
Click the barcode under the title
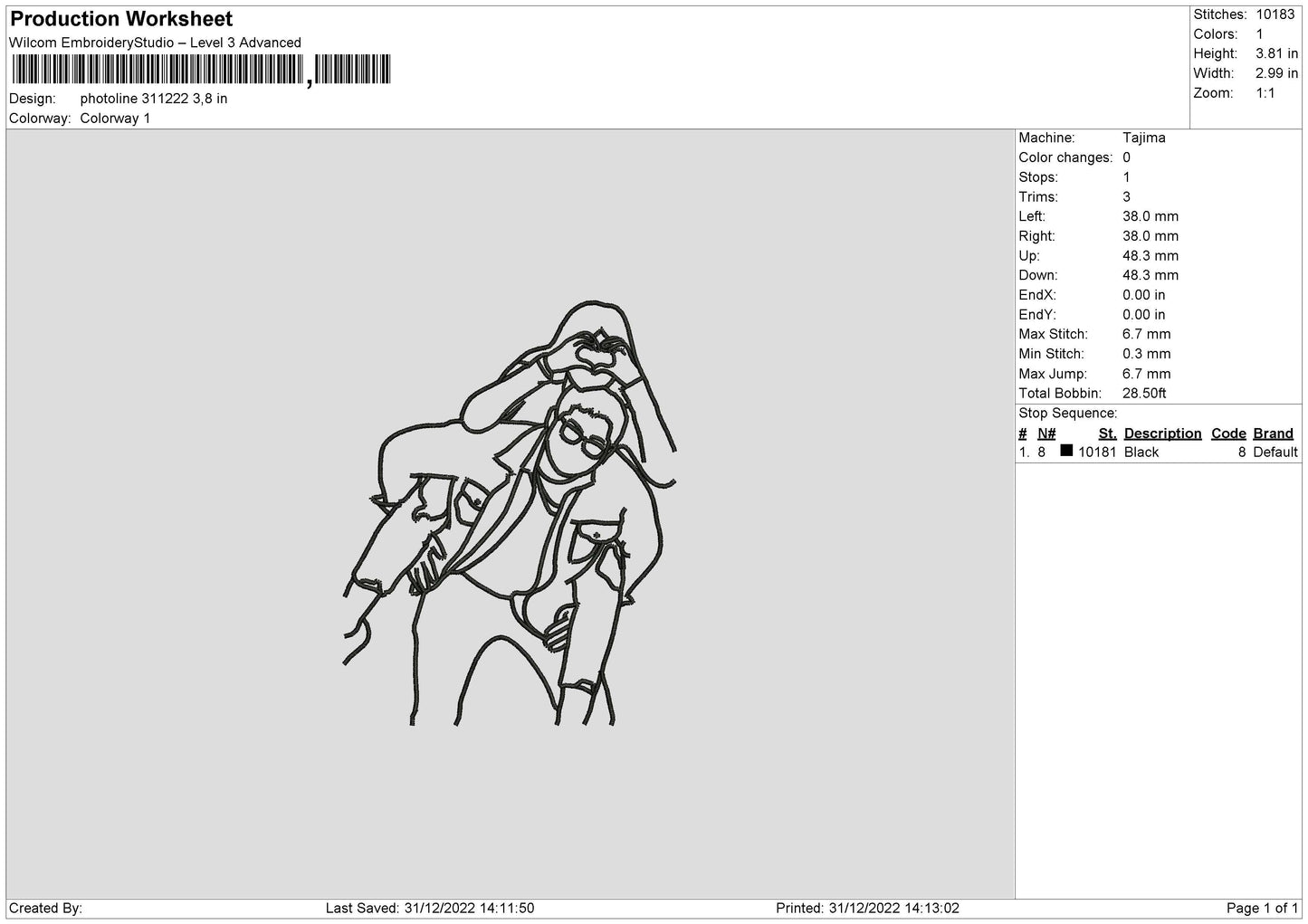point(200,70)
